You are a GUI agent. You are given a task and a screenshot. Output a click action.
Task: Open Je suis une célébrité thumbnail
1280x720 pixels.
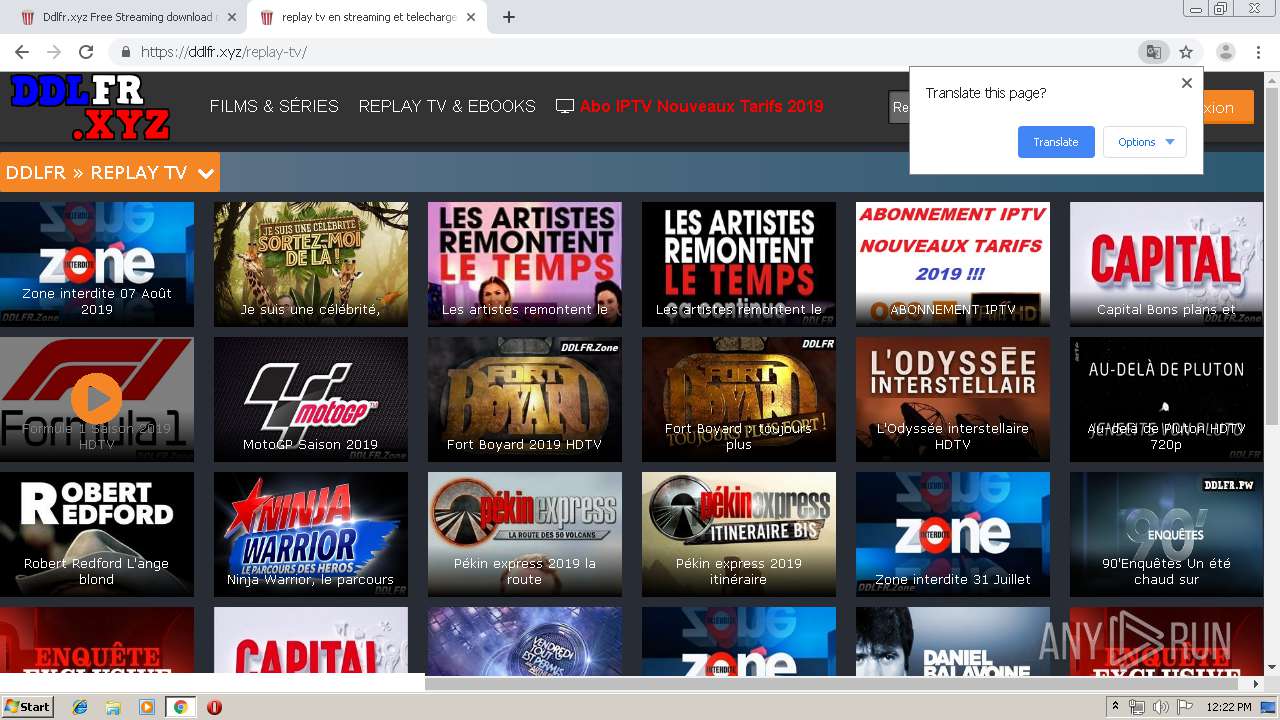coord(311,264)
